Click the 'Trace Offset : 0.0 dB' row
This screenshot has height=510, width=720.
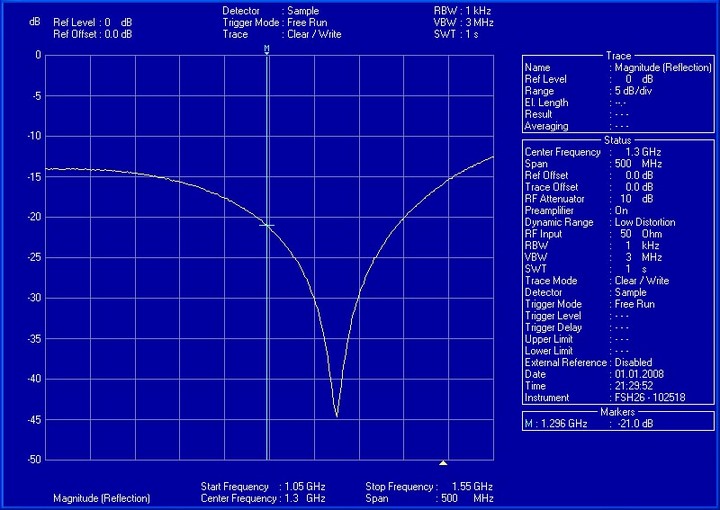tap(589, 187)
